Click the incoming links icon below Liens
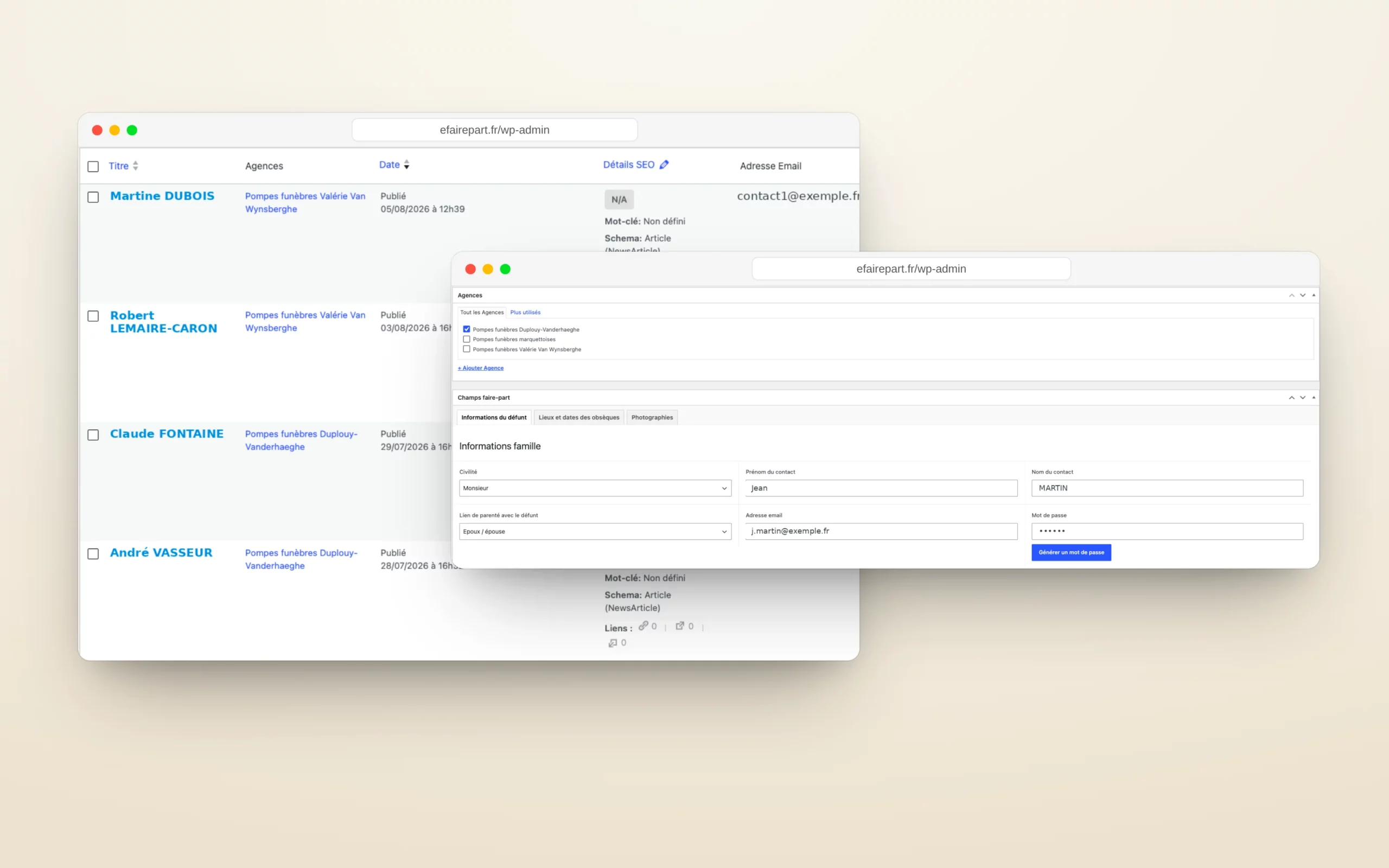Viewport: 1389px width, 868px height. coord(613,643)
